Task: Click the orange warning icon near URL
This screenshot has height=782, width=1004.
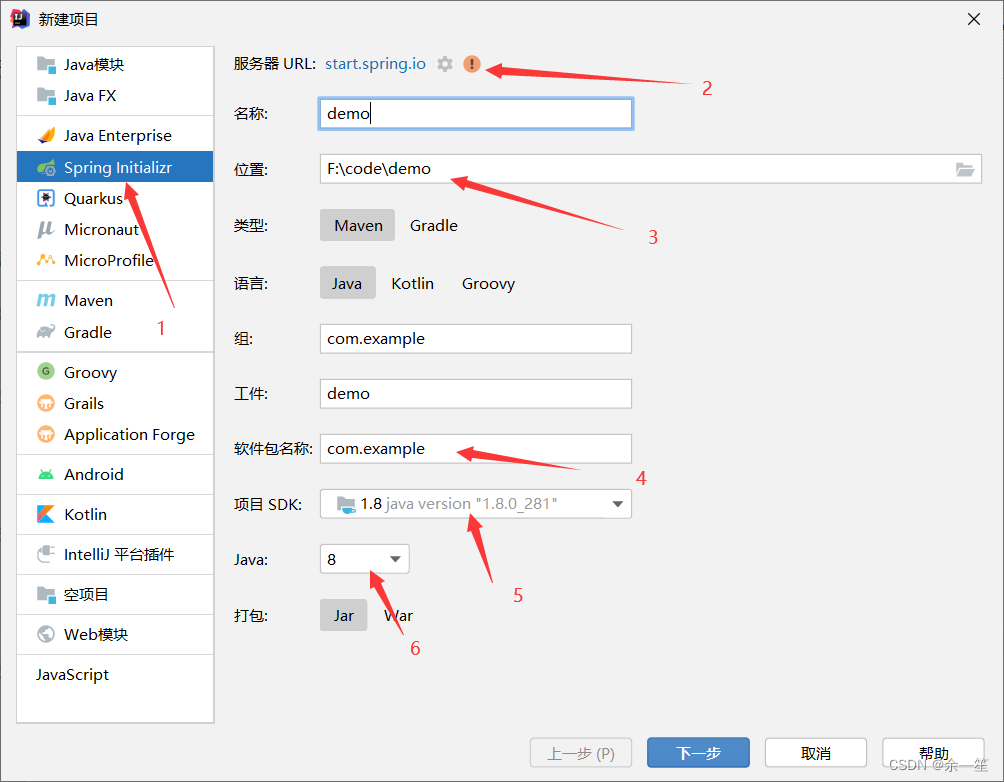Action: tap(472, 64)
